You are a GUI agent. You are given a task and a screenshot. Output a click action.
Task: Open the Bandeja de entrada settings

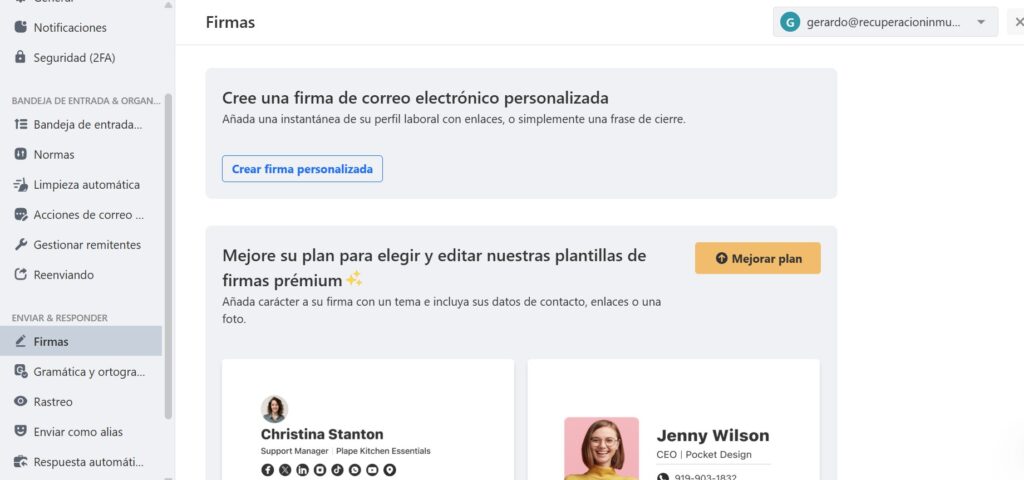(87, 124)
